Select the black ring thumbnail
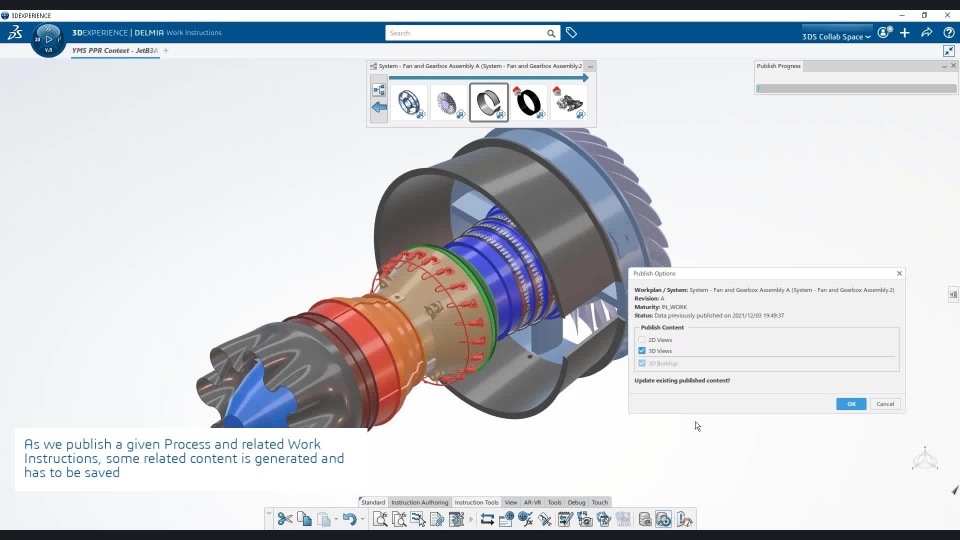960x540 pixels. point(528,102)
